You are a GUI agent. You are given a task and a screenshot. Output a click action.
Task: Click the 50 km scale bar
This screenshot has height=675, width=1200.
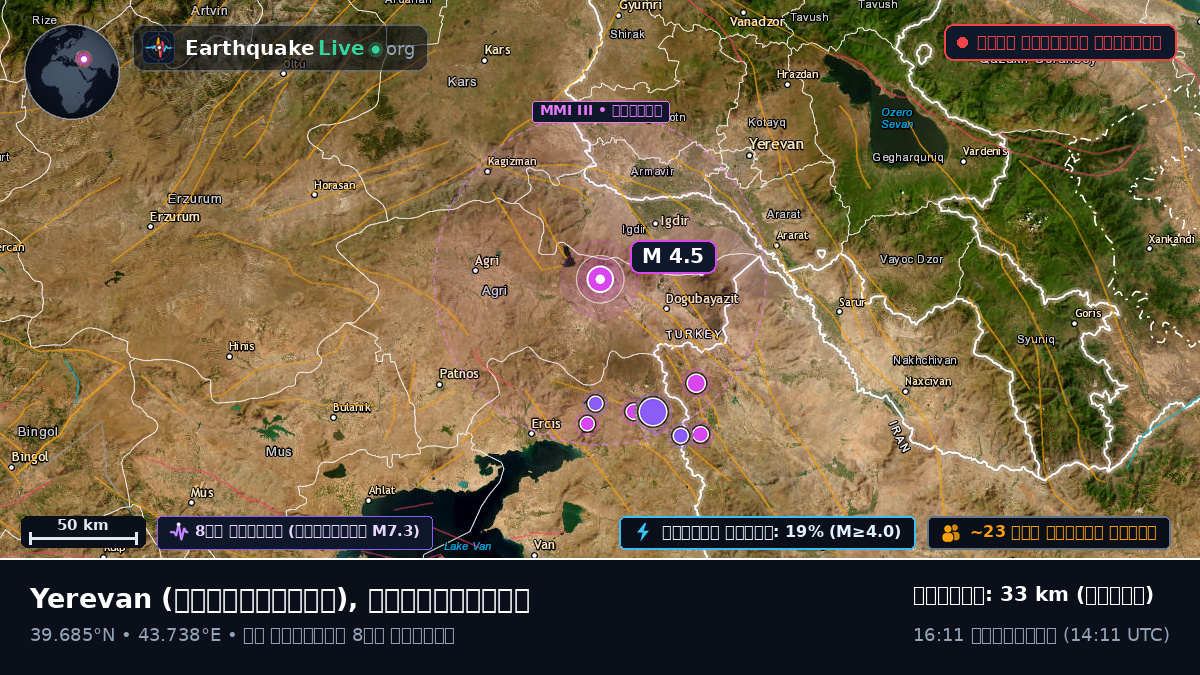83,532
